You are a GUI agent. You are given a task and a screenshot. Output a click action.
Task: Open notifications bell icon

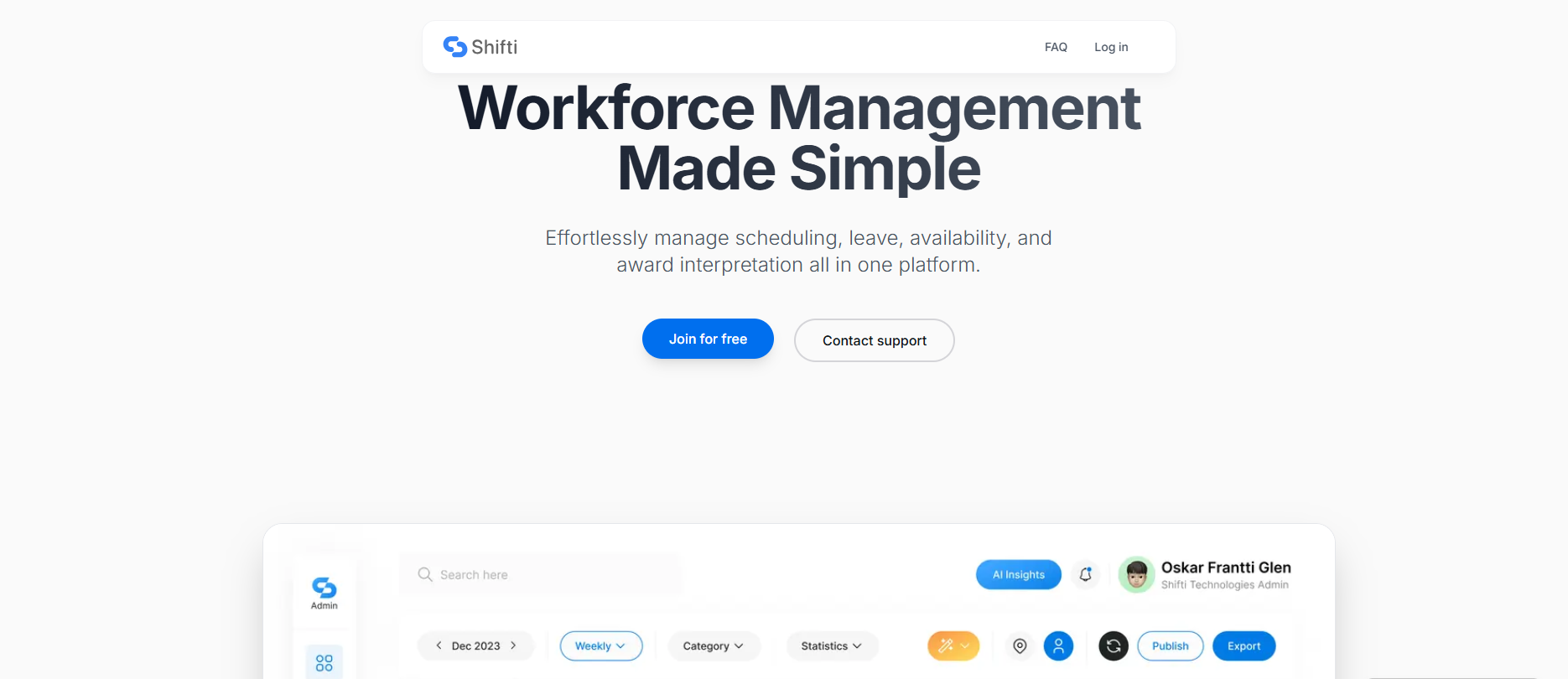[1086, 574]
